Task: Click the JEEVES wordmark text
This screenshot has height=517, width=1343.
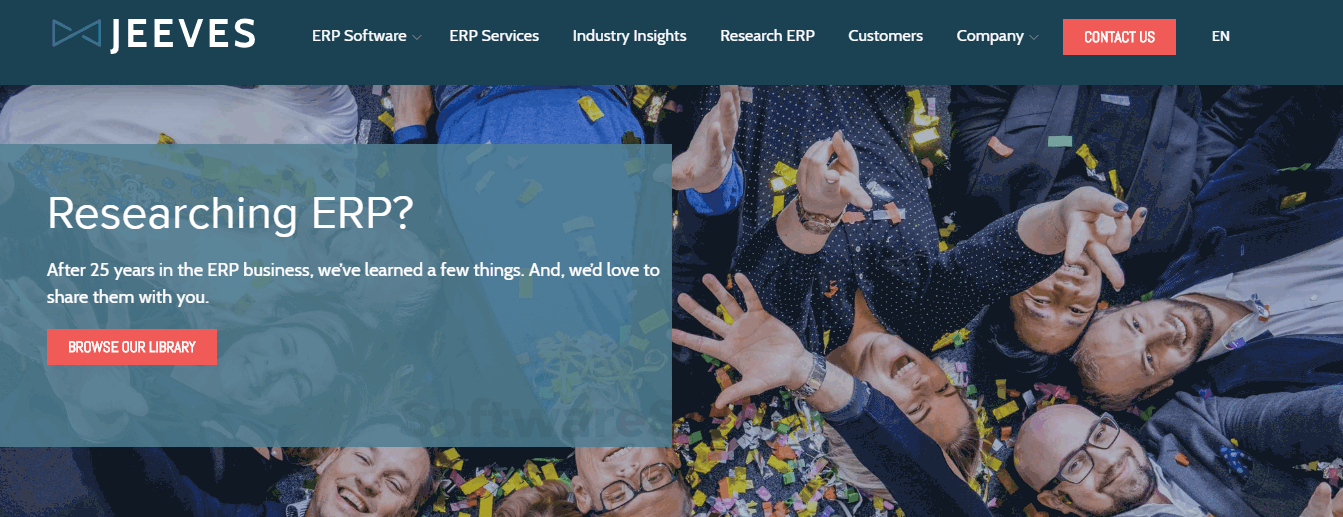Action: [183, 35]
